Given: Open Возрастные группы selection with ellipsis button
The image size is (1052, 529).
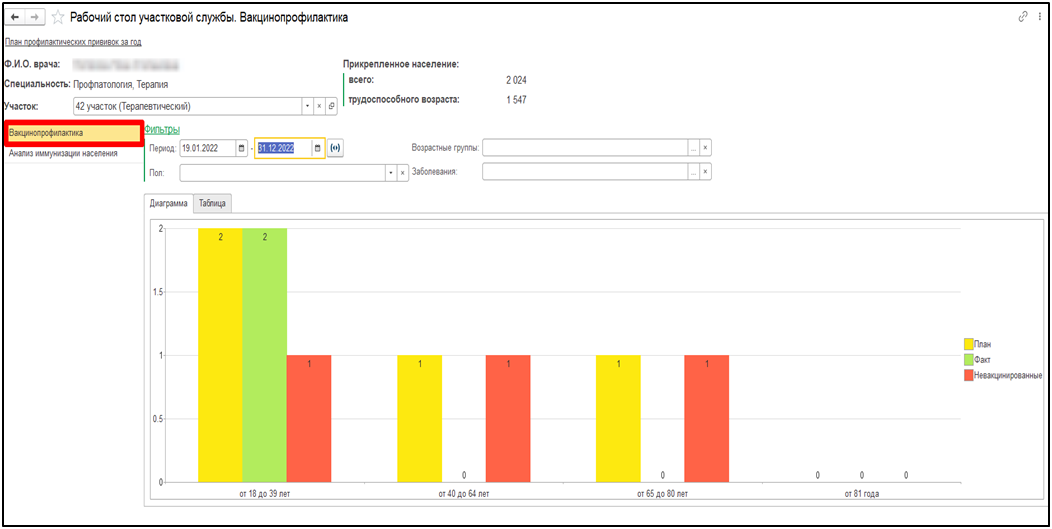Looking at the screenshot, I should [x=692, y=148].
